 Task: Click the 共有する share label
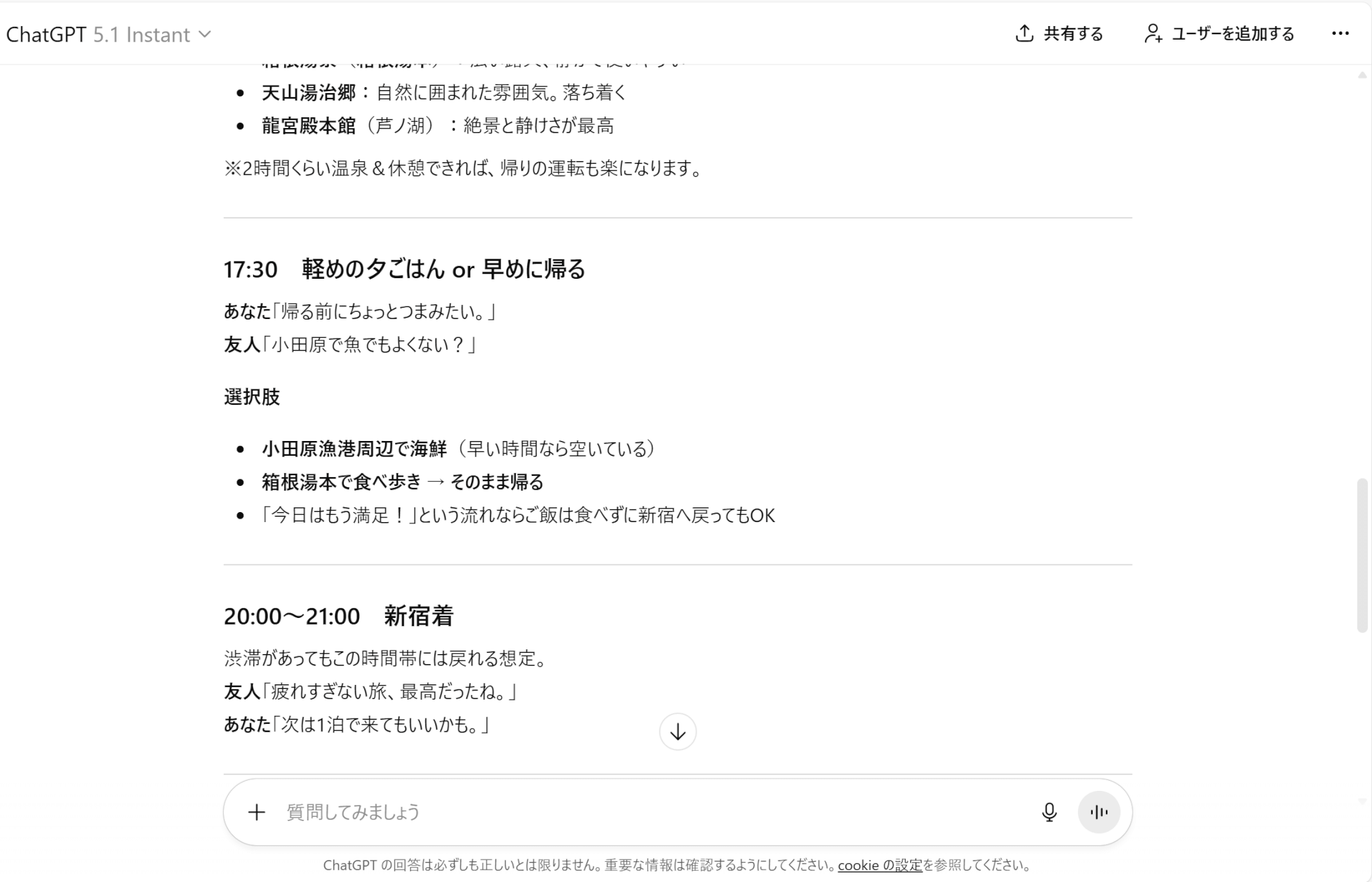click(x=1073, y=34)
